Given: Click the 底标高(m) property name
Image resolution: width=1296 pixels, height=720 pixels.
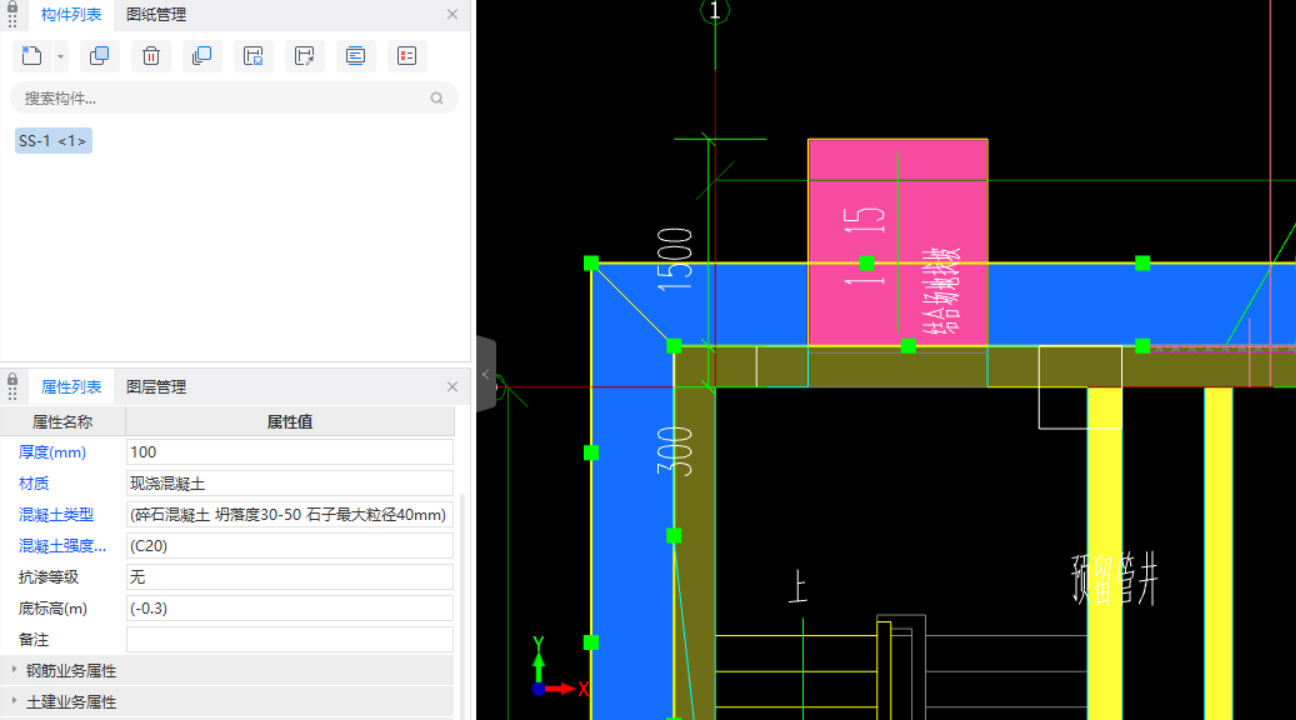Looking at the screenshot, I should [x=53, y=608].
